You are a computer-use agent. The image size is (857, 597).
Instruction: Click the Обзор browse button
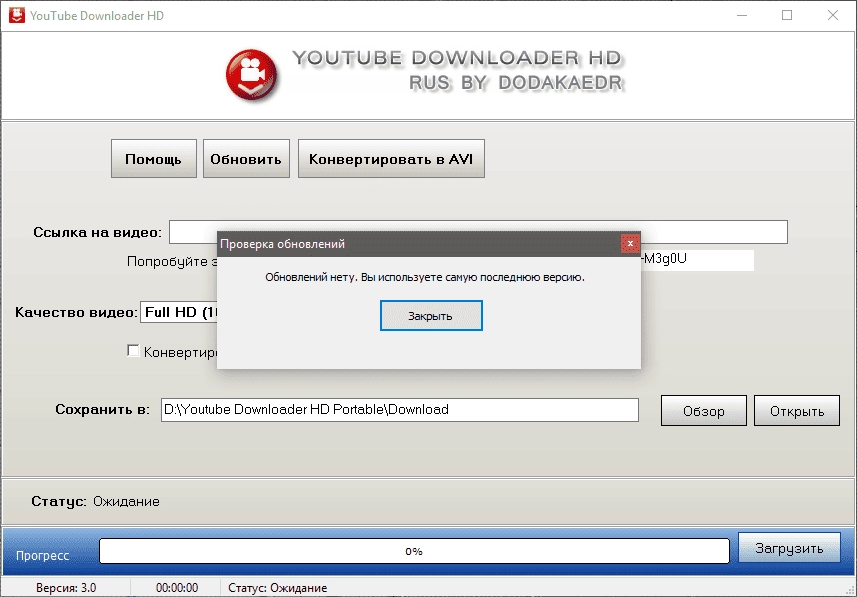click(703, 411)
